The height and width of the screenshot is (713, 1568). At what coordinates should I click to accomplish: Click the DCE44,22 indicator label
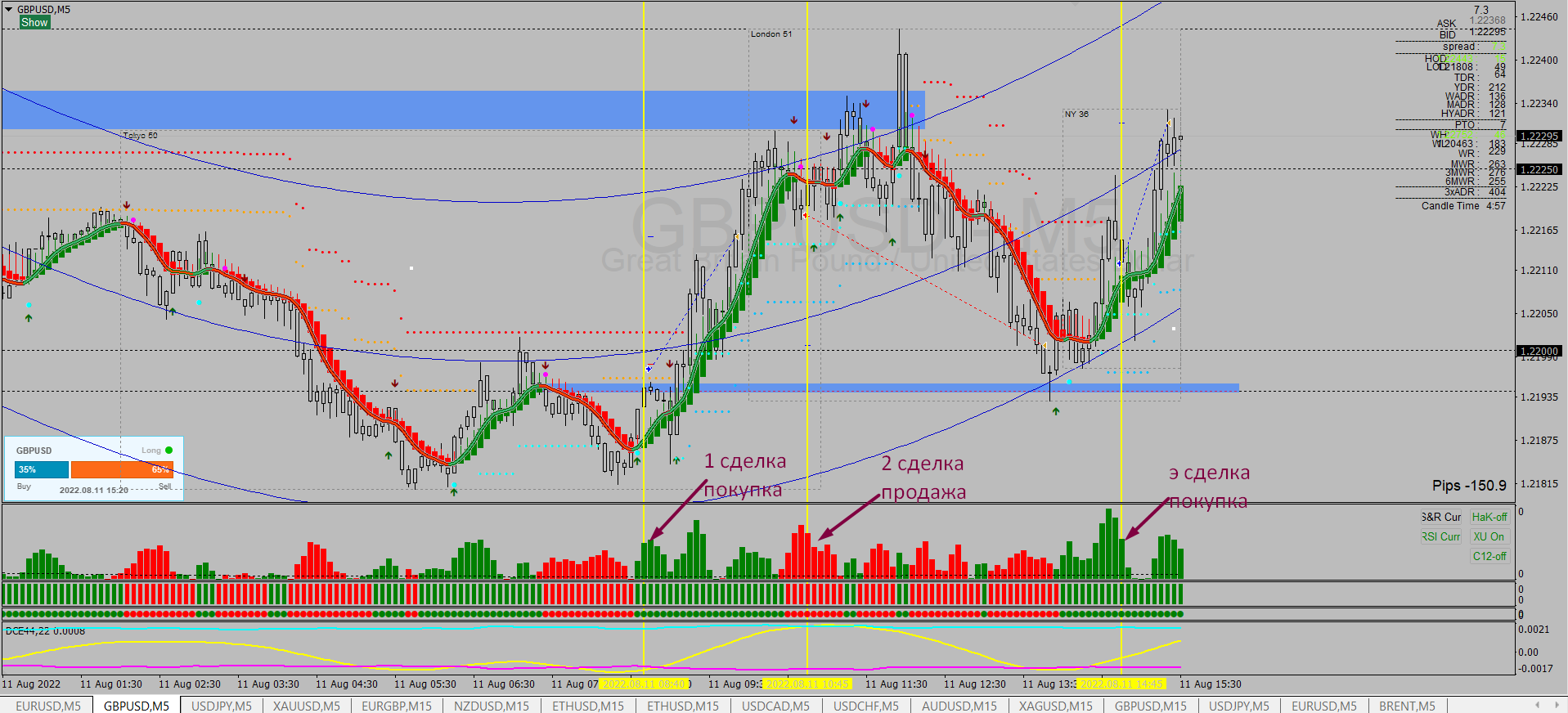(45, 631)
